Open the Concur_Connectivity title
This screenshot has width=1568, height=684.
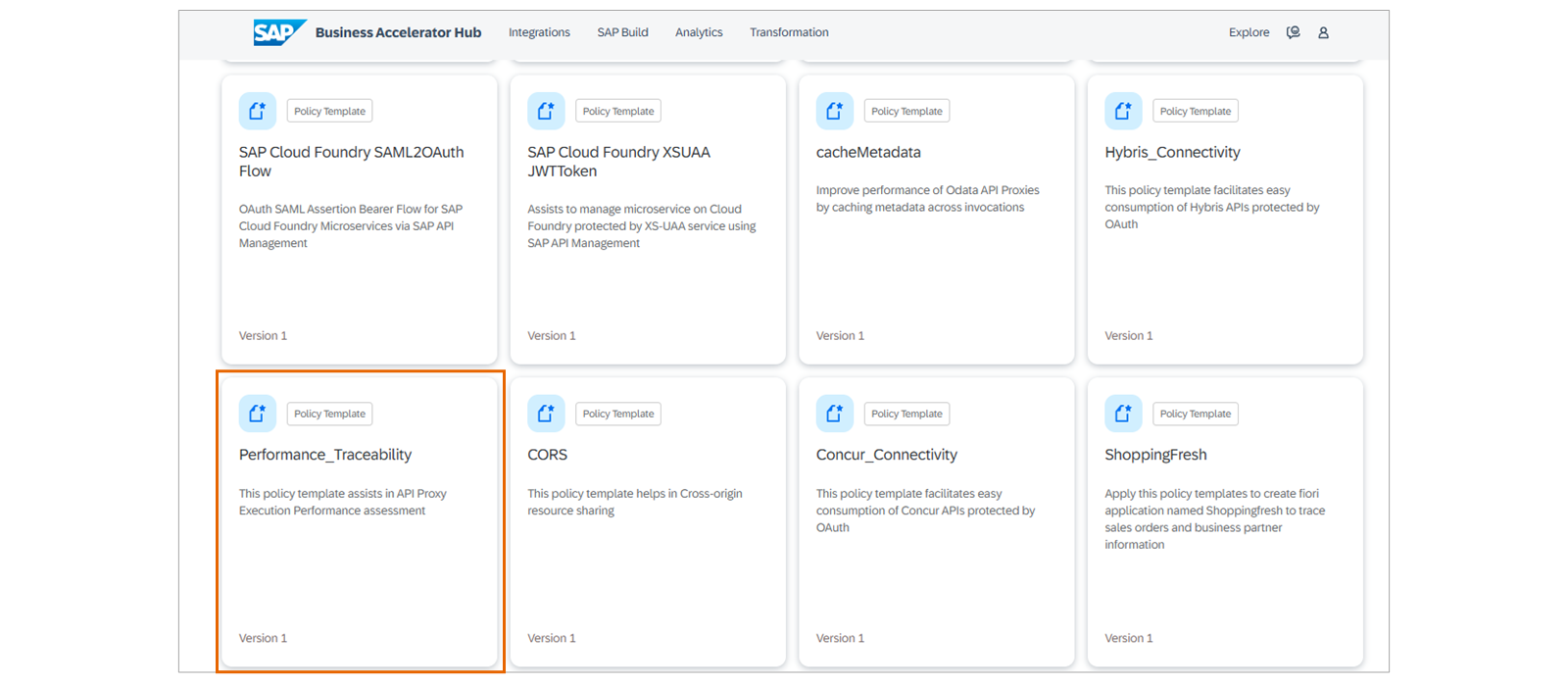(x=887, y=455)
